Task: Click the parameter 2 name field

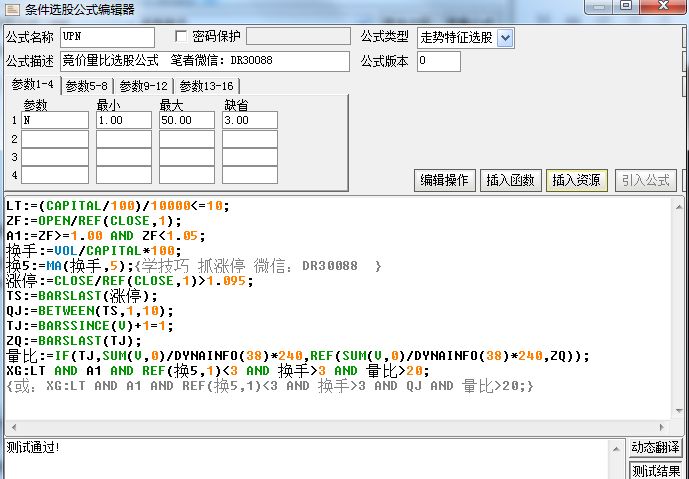Action: [x=55, y=139]
